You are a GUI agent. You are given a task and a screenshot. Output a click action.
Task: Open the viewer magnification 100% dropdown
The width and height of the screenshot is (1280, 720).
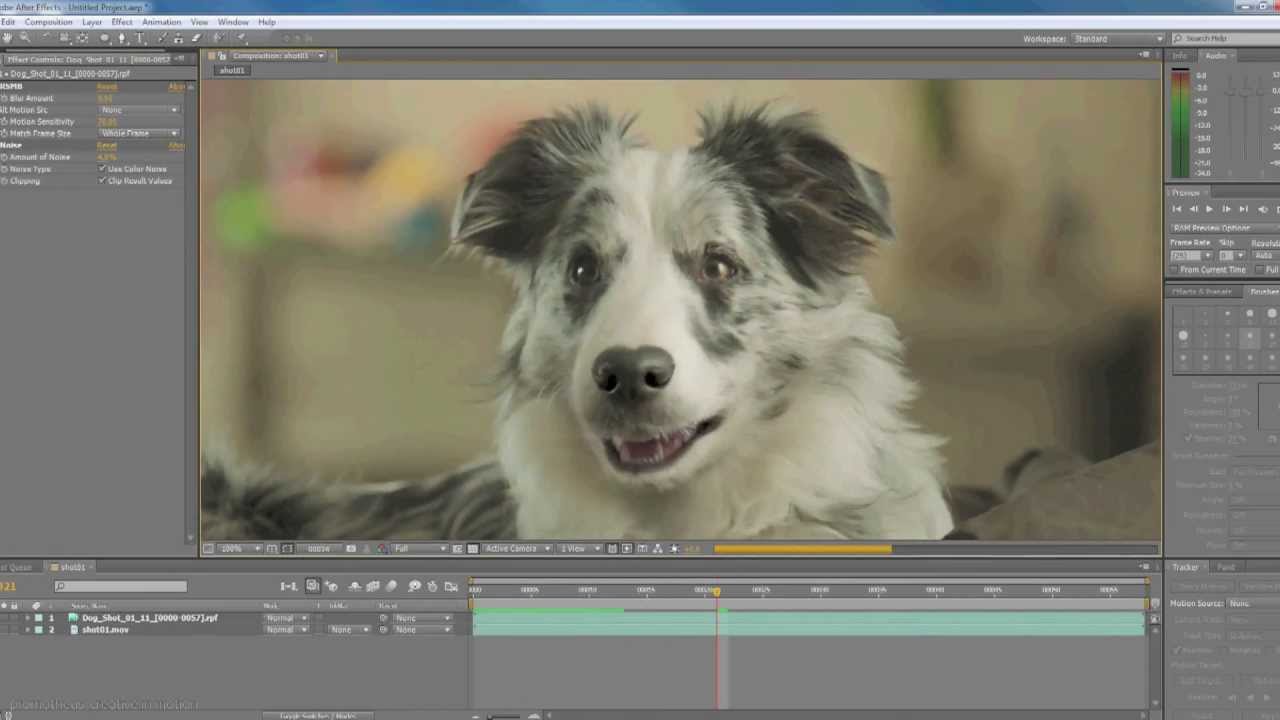[239, 549]
